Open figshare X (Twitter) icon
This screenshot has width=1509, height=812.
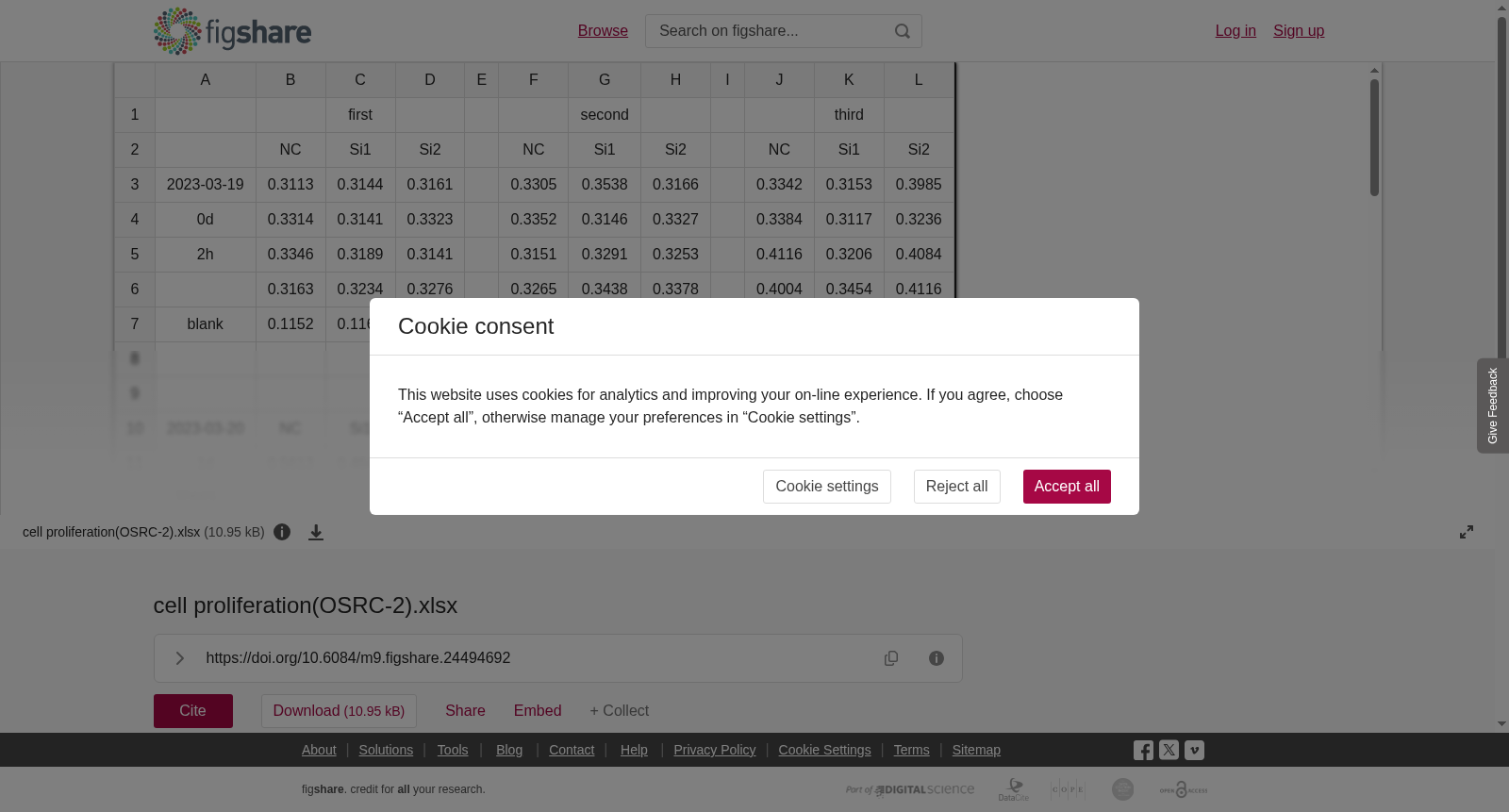1169,751
